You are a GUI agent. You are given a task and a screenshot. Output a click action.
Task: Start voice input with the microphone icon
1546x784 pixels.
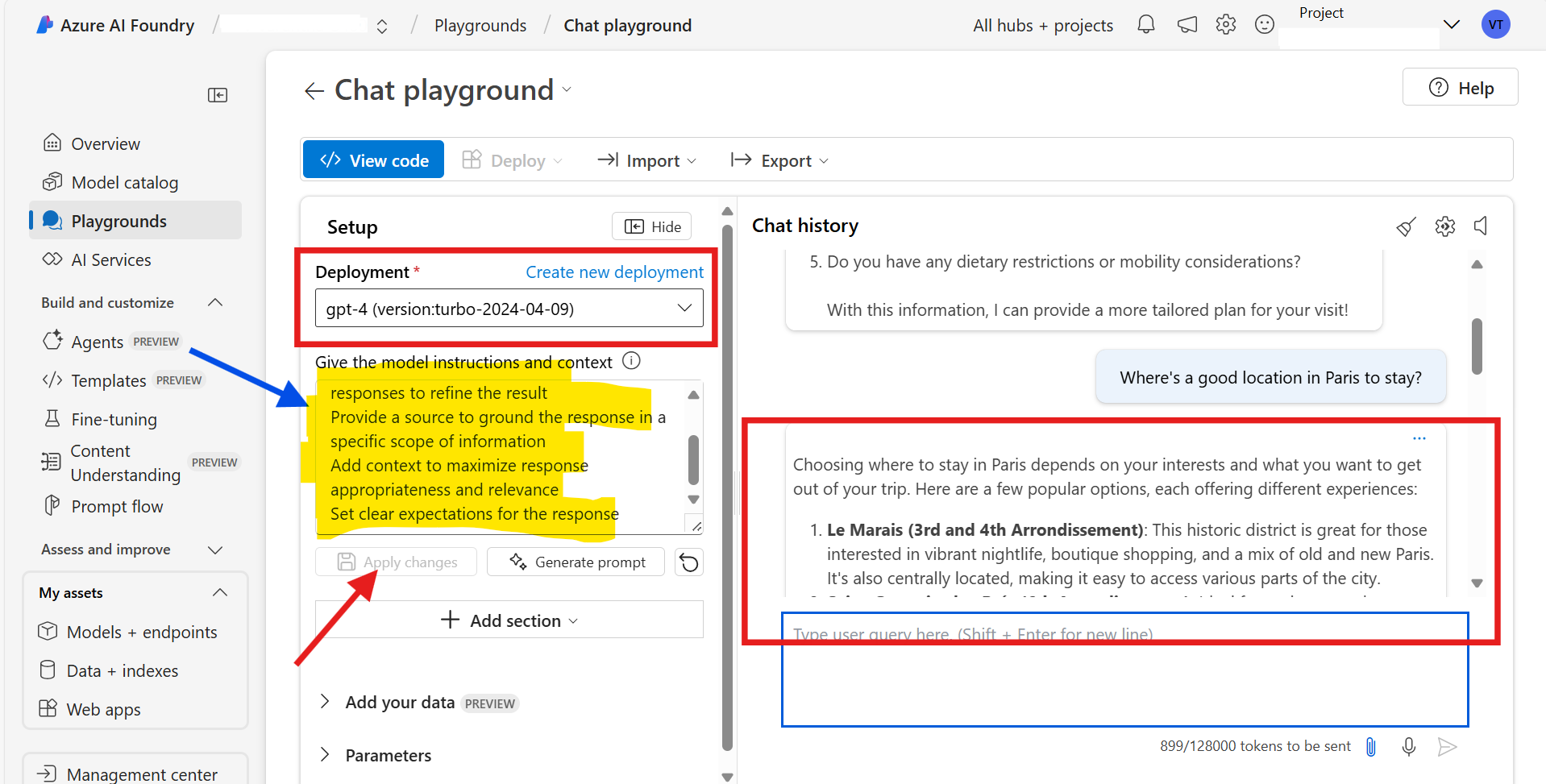tap(1409, 747)
